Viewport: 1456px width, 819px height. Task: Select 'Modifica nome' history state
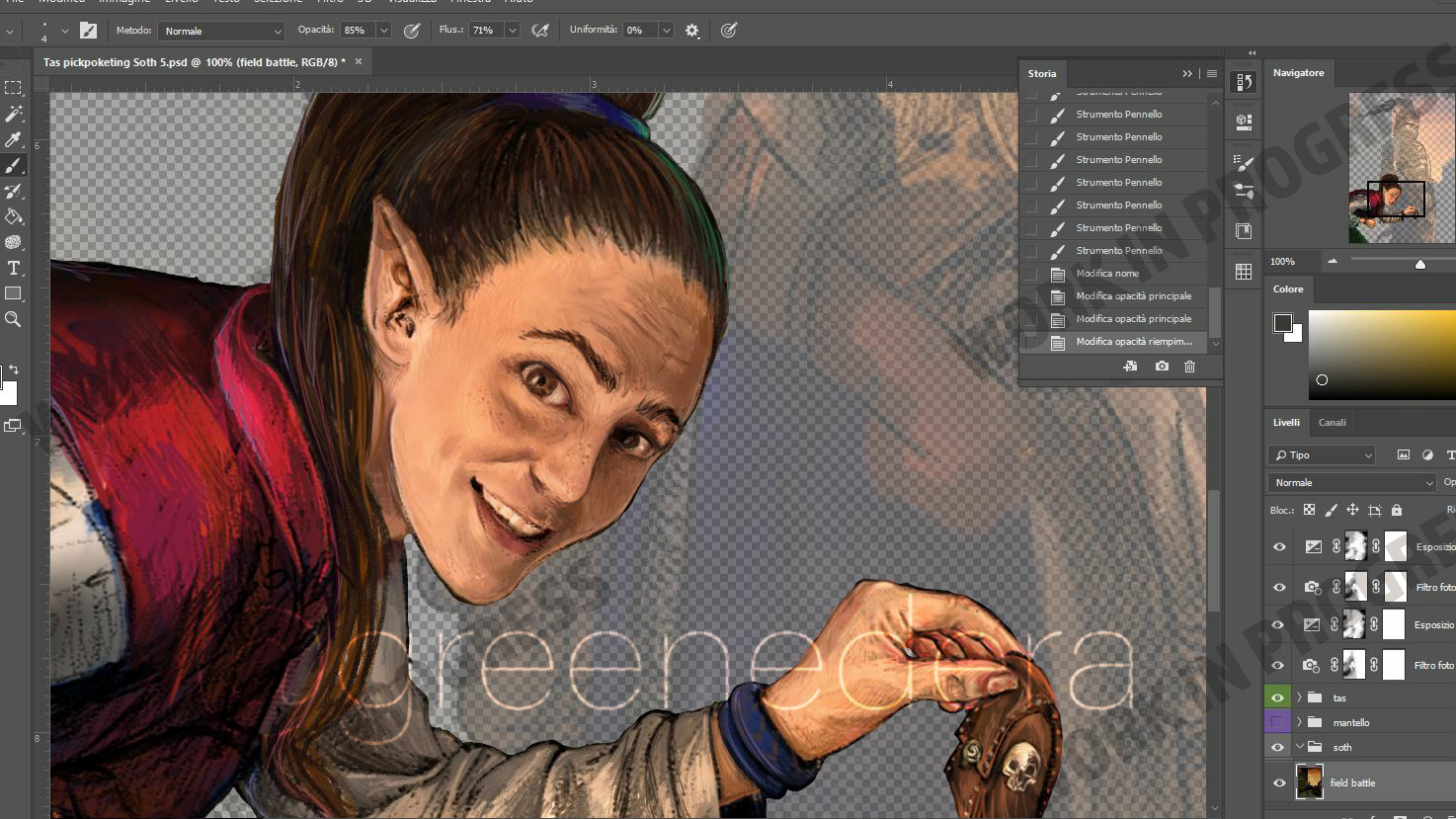click(1107, 274)
